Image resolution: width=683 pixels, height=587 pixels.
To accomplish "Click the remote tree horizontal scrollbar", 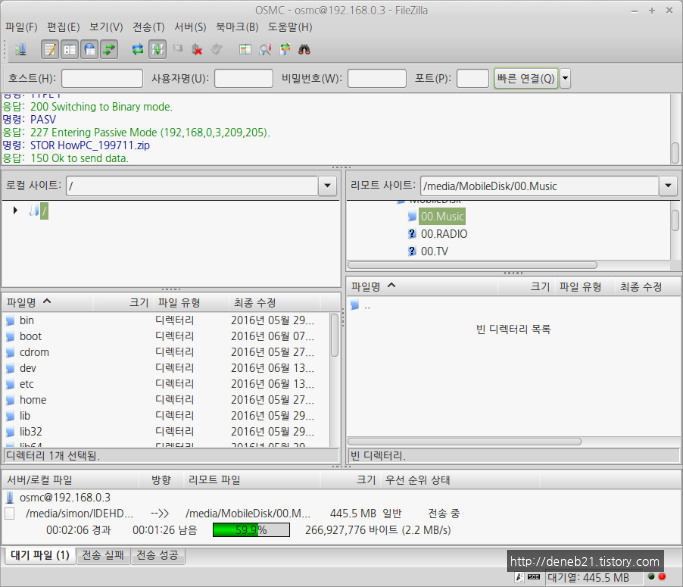I will tap(473, 265).
